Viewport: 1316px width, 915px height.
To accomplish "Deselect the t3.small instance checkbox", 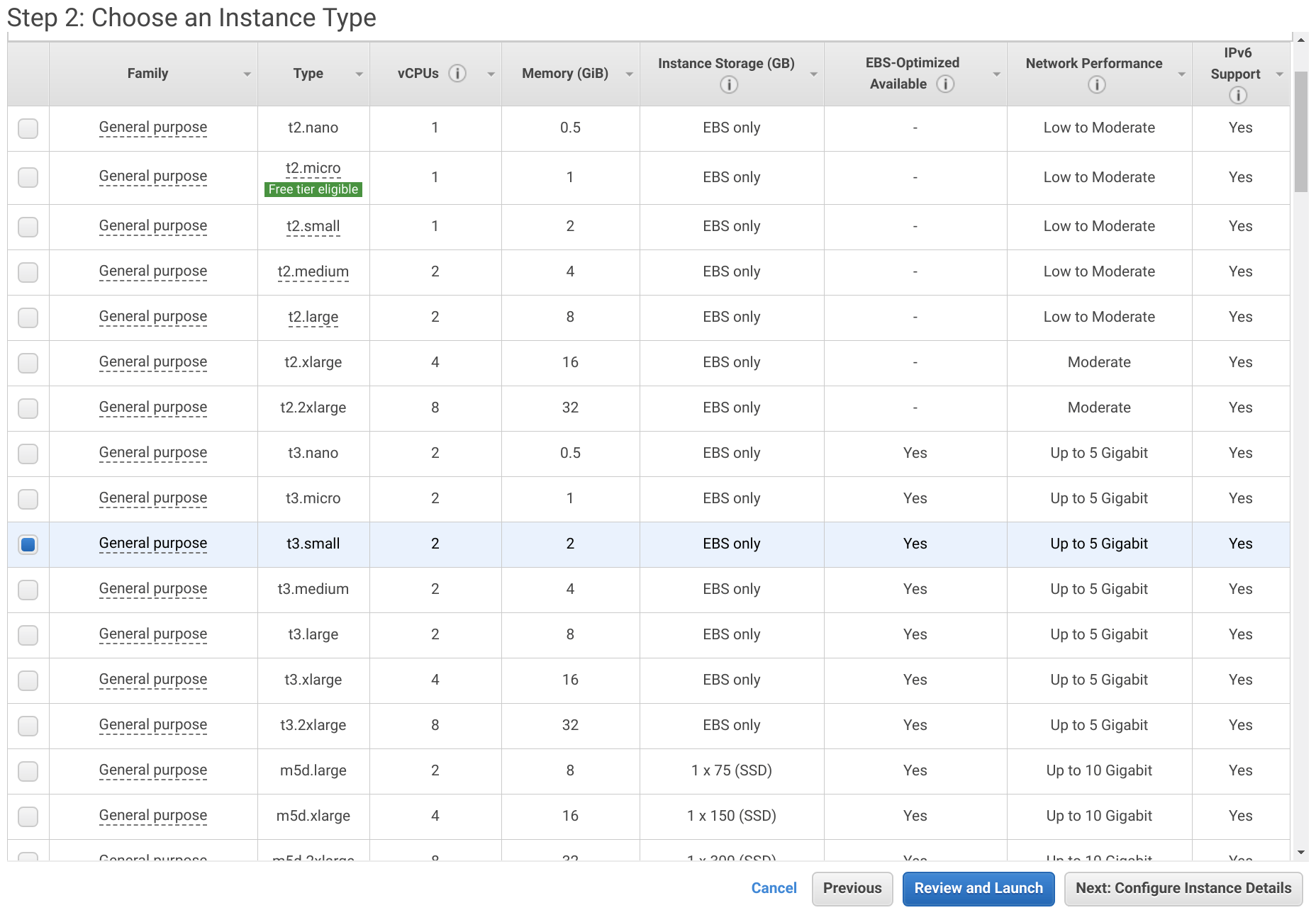I will click(28, 544).
